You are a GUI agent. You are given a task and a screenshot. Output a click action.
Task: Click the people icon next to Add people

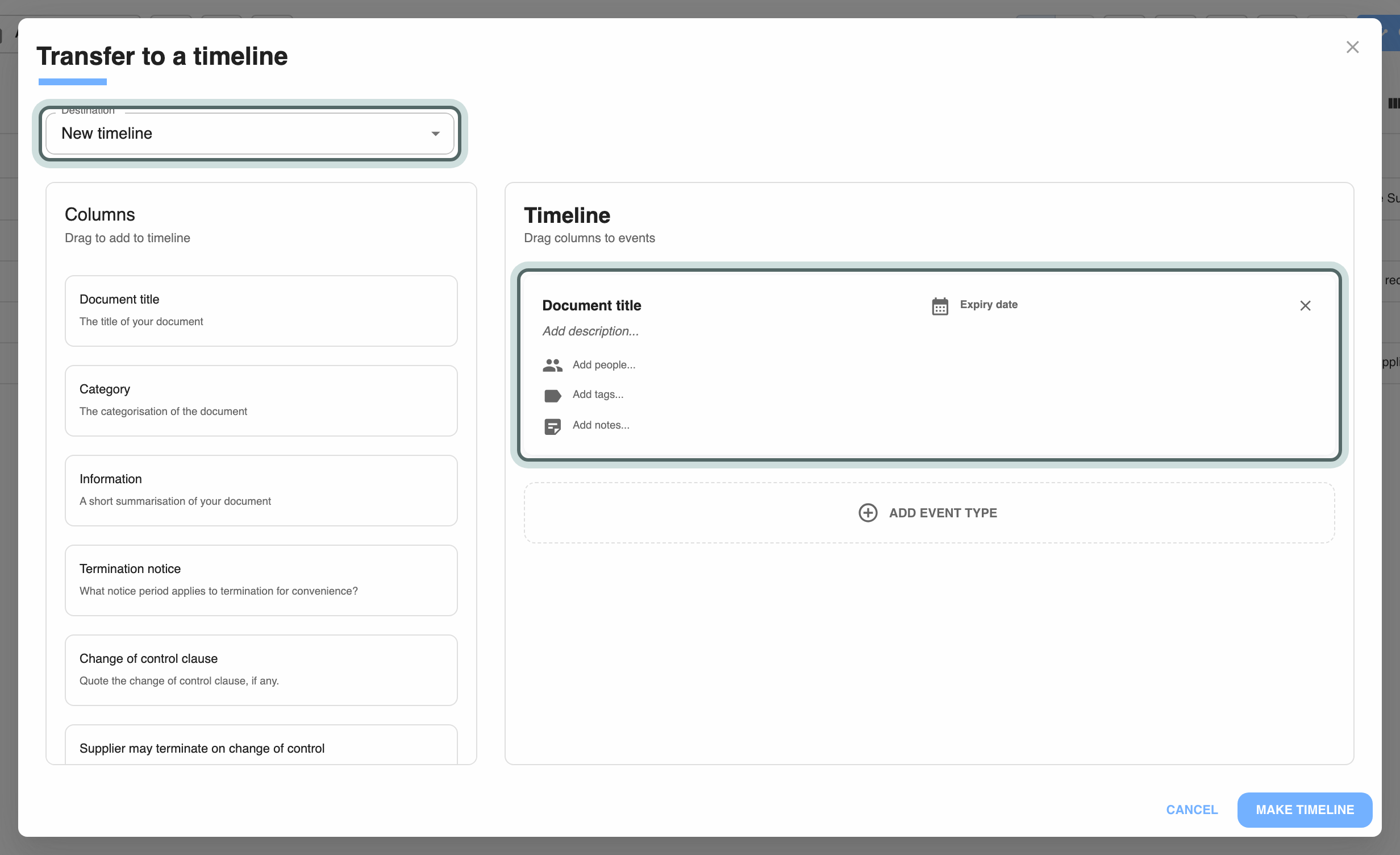tap(552, 365)
